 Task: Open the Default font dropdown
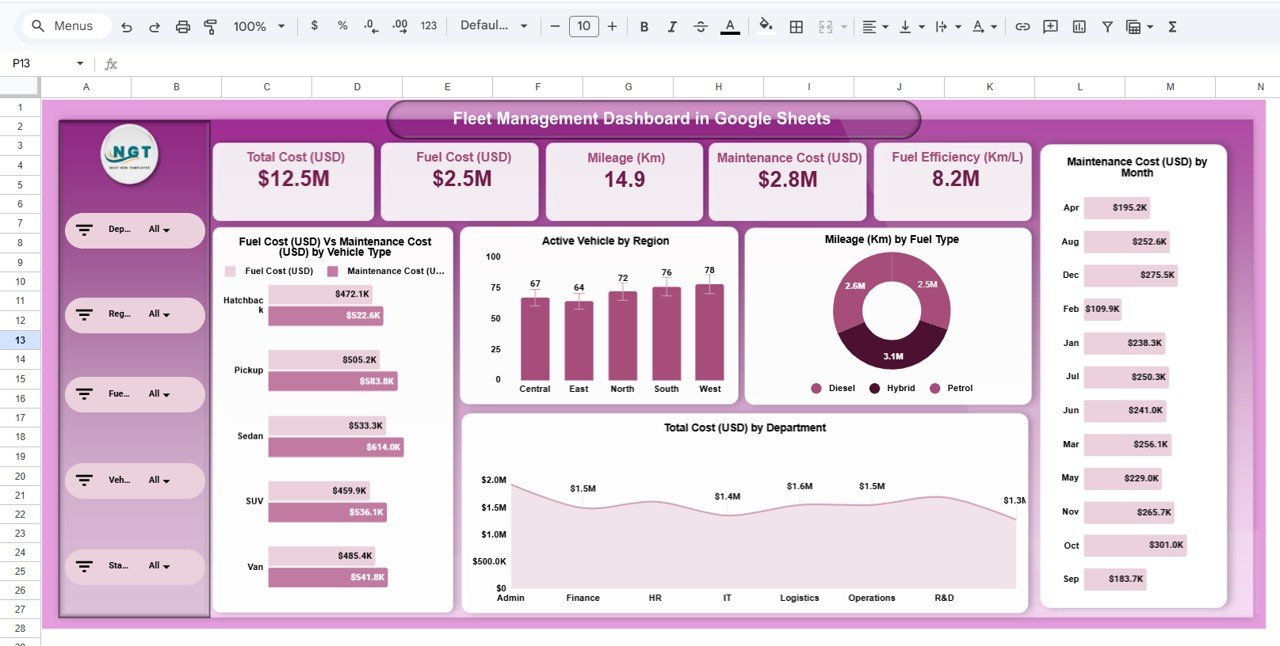pos(493,26)
